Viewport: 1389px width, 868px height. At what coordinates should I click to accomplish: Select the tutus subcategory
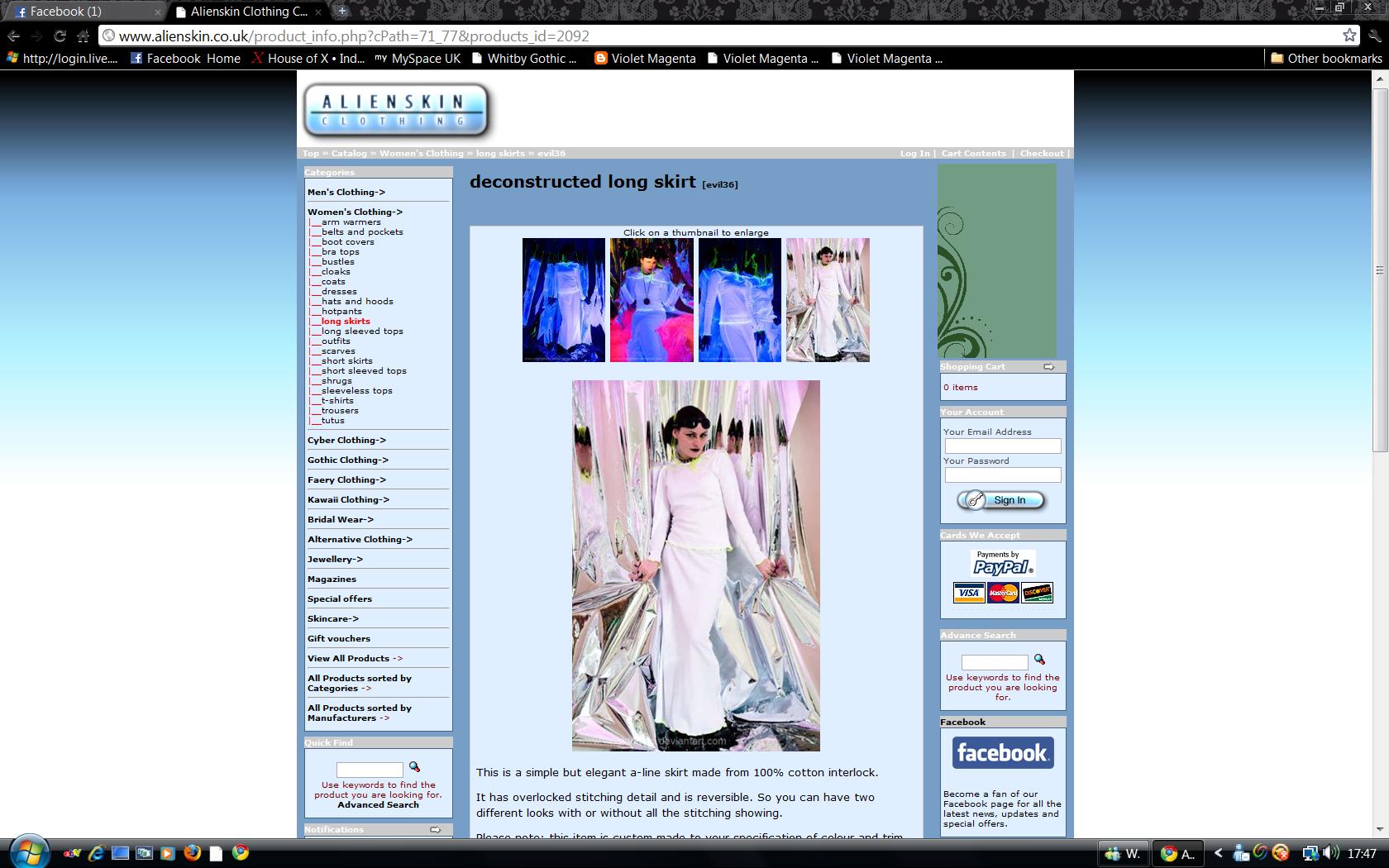click(x=333, y=420)
